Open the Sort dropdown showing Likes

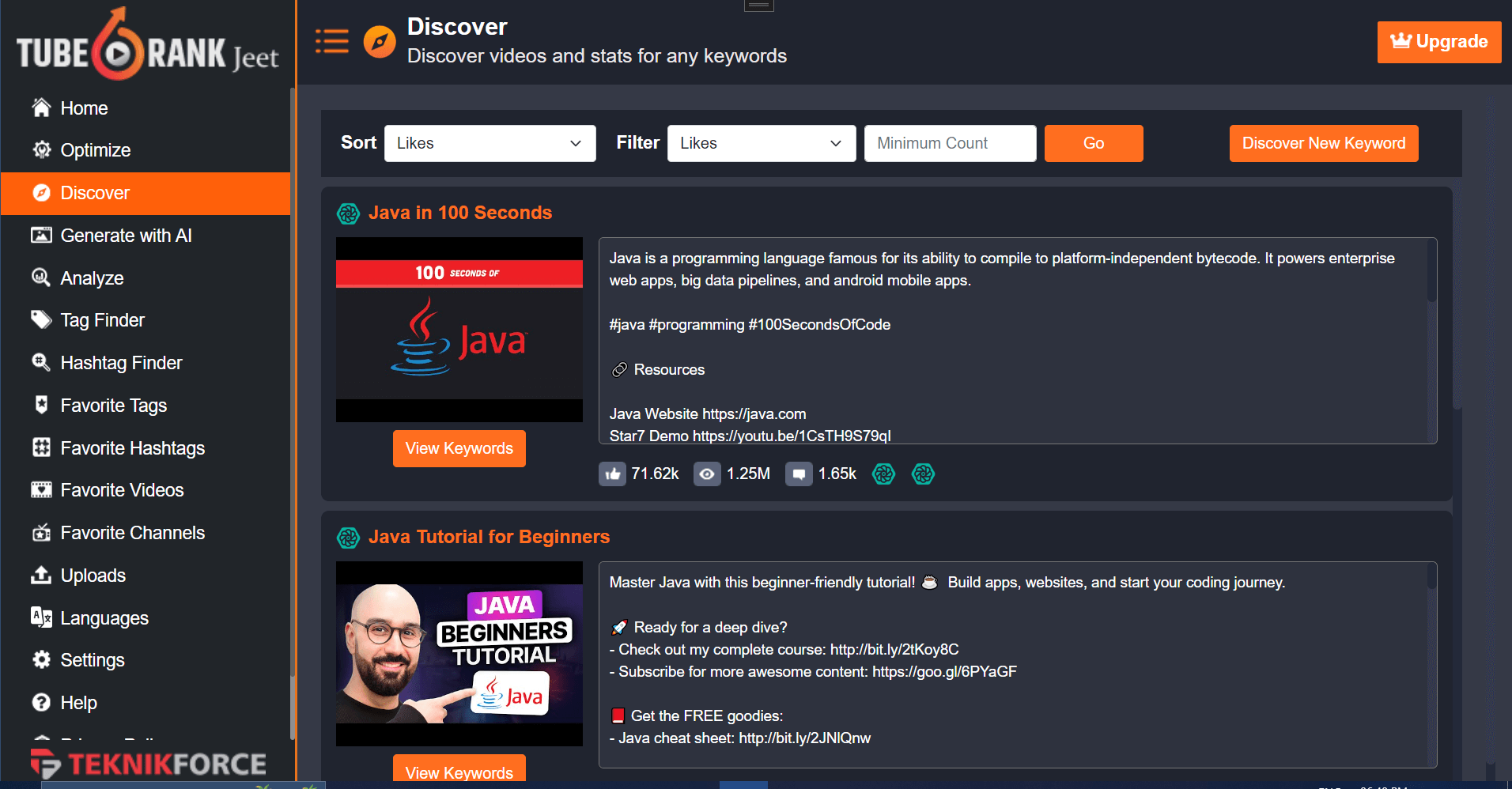[x=490, y=143]
